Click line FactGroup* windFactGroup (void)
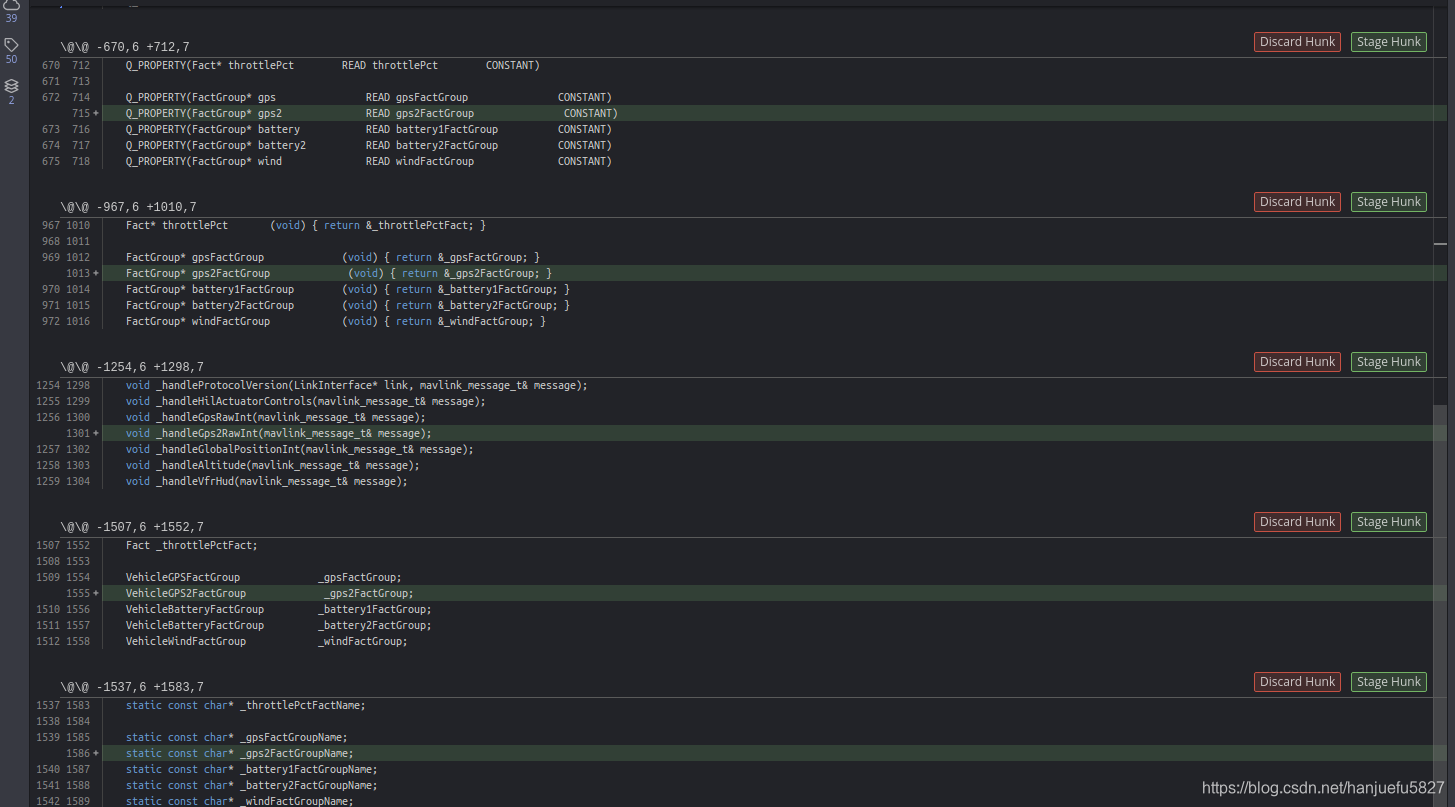The width and height of the screenshot is (1455, 807). point(336,321)
